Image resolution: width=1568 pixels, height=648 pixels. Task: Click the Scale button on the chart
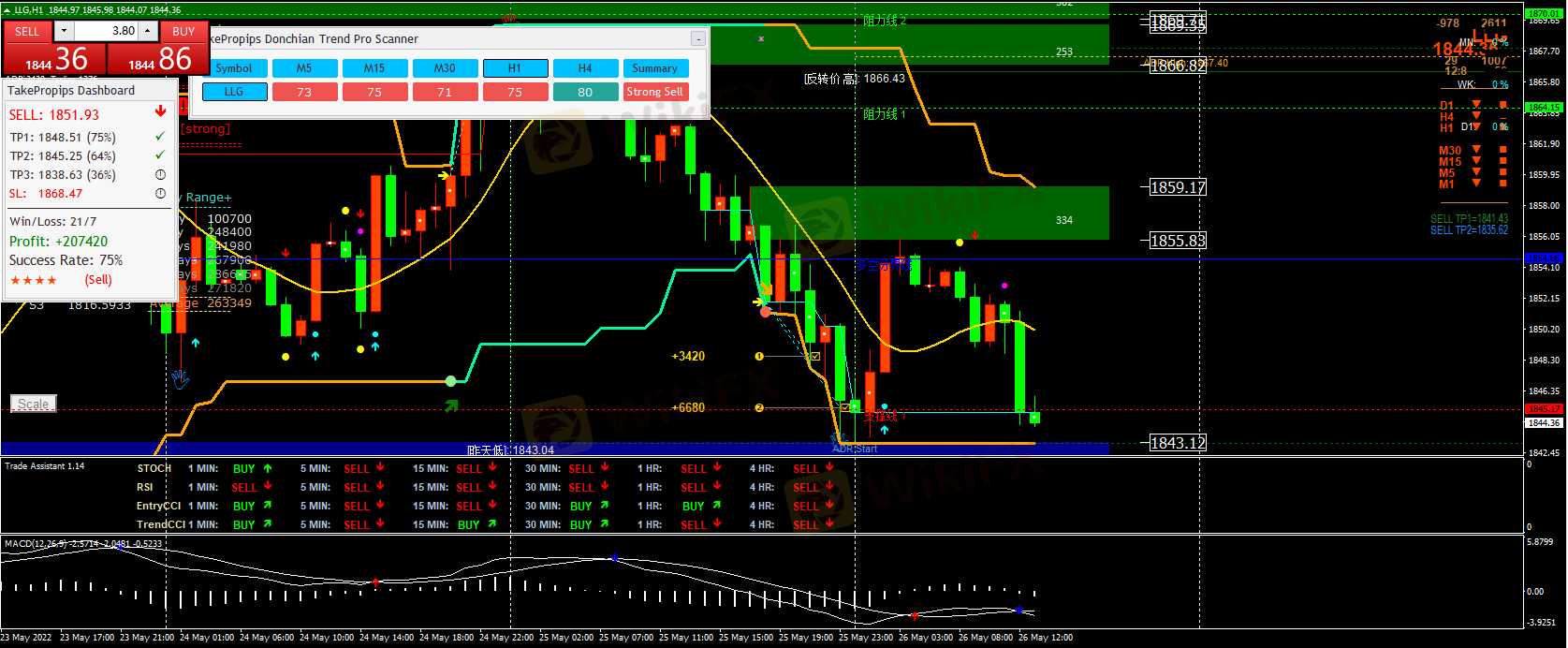(34, 404)
